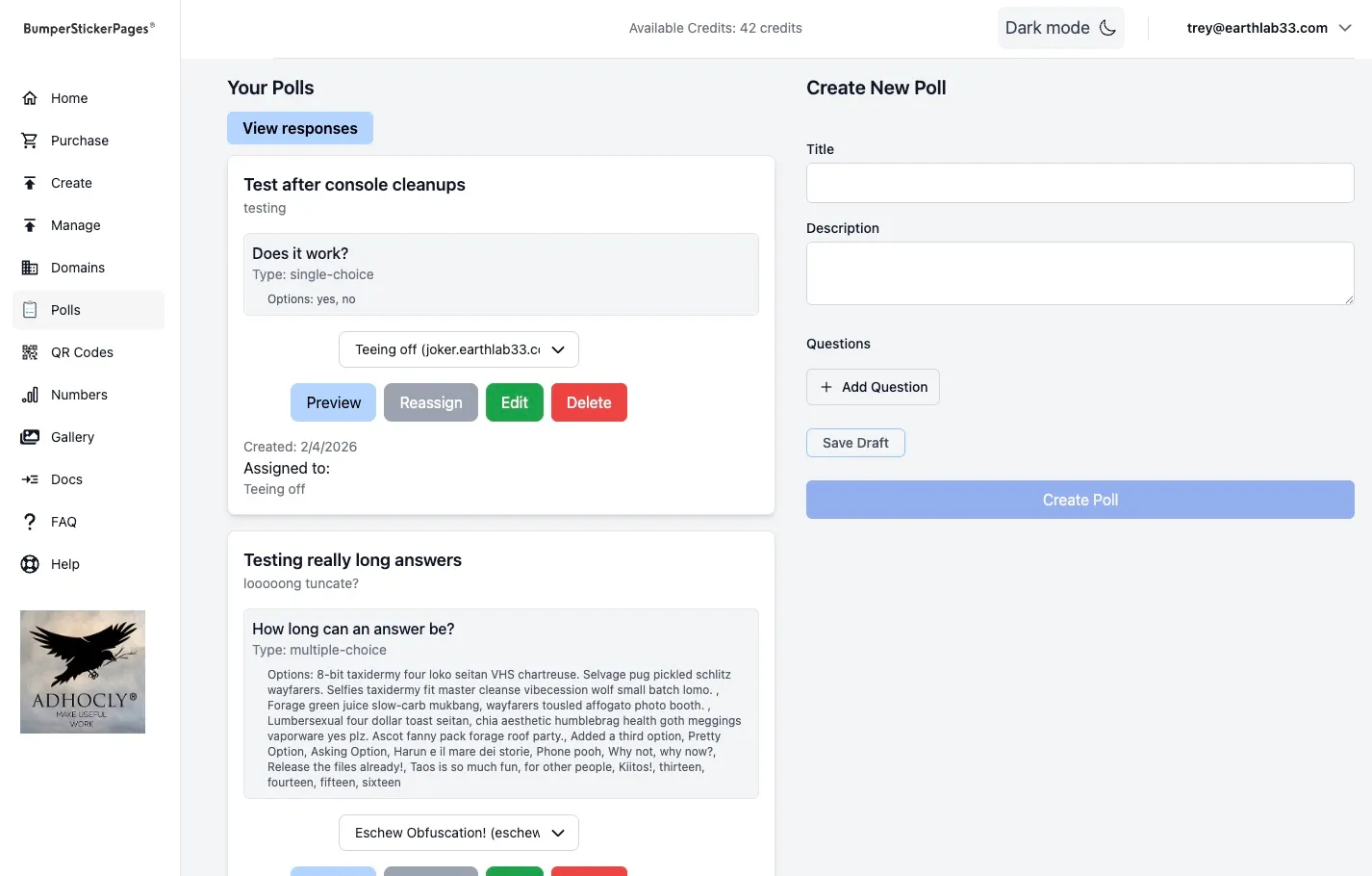Open the Eschew Obfuscation! domain dropdown
1372x876 pixels.
(459, 833)
